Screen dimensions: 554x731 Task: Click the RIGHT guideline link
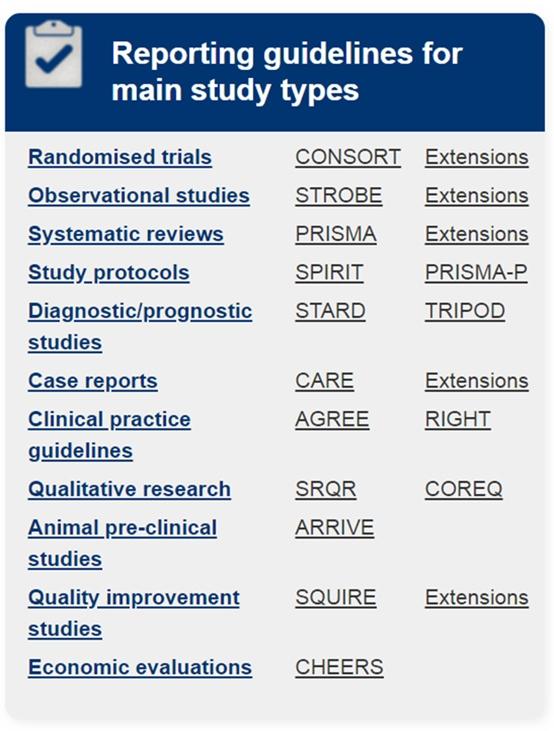pyautogui.click(x=457, y=420)
